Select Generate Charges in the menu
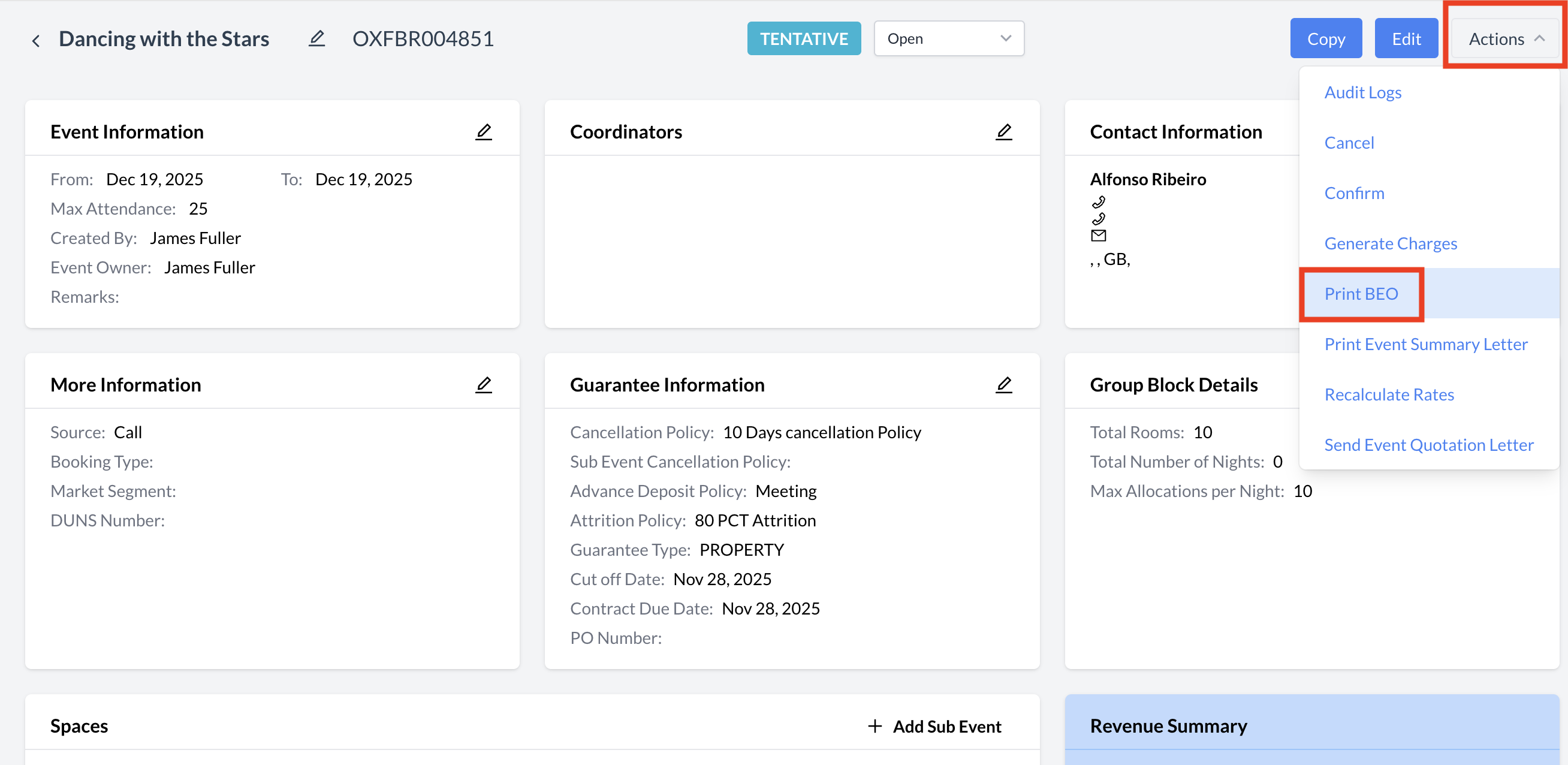The width and height of the screenshot is (1568, 765). coord(1390,243)
